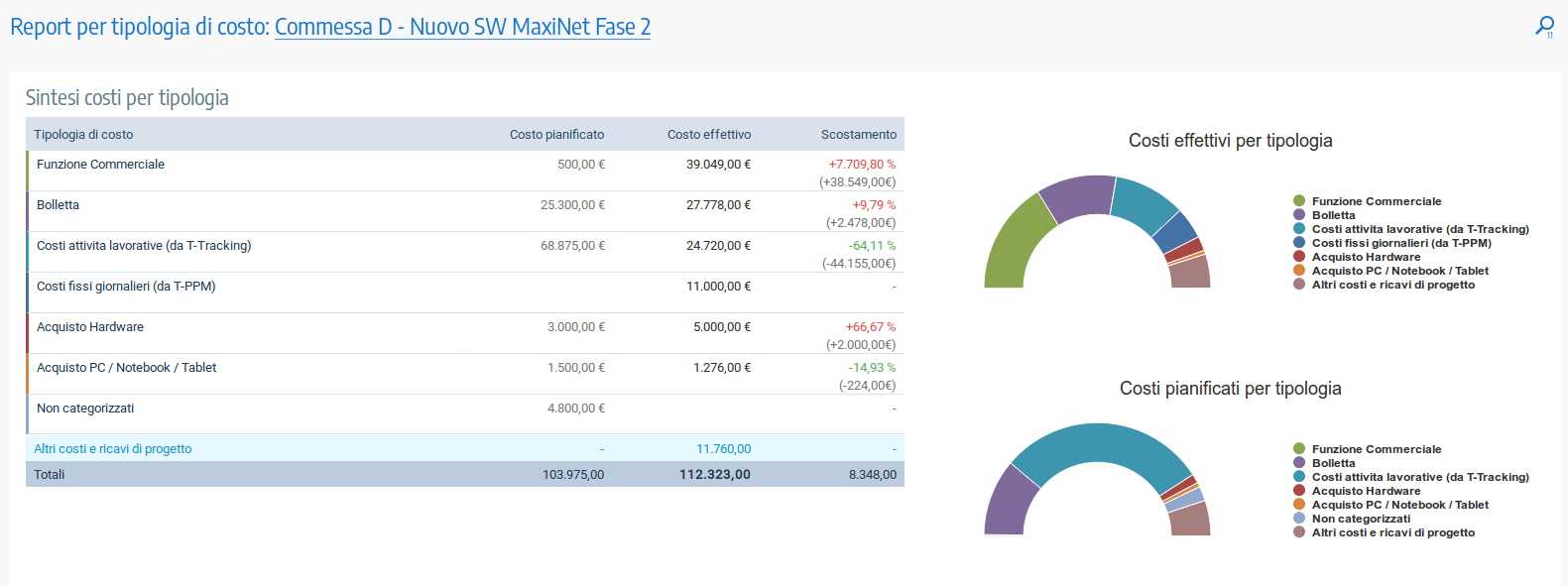Click Costi fissi giornalieri legend dot
1568x586 pixels.
pyautogui.click(x=1299, y=243)
